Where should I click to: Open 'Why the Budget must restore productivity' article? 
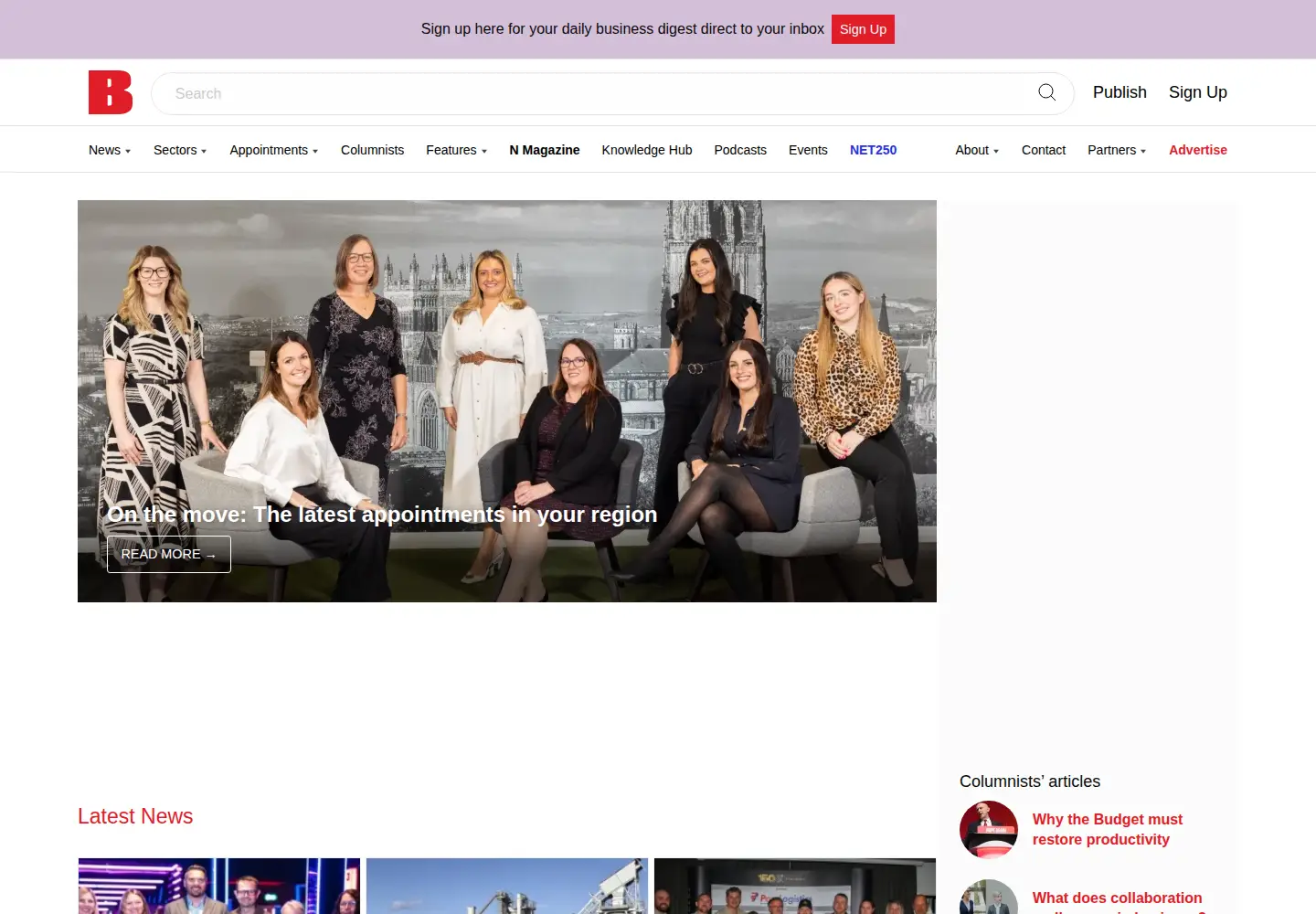(1108, 829)
